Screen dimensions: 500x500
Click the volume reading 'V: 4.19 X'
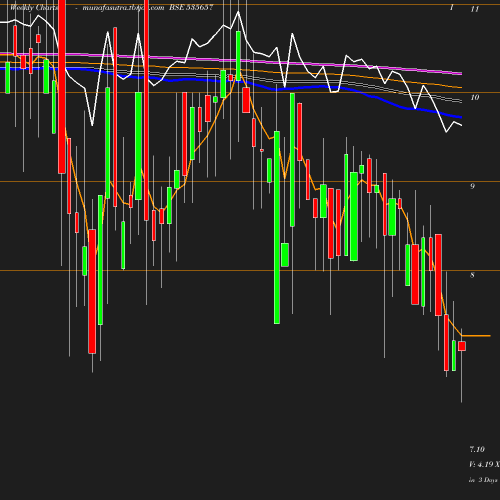click(x=484, y=464)
